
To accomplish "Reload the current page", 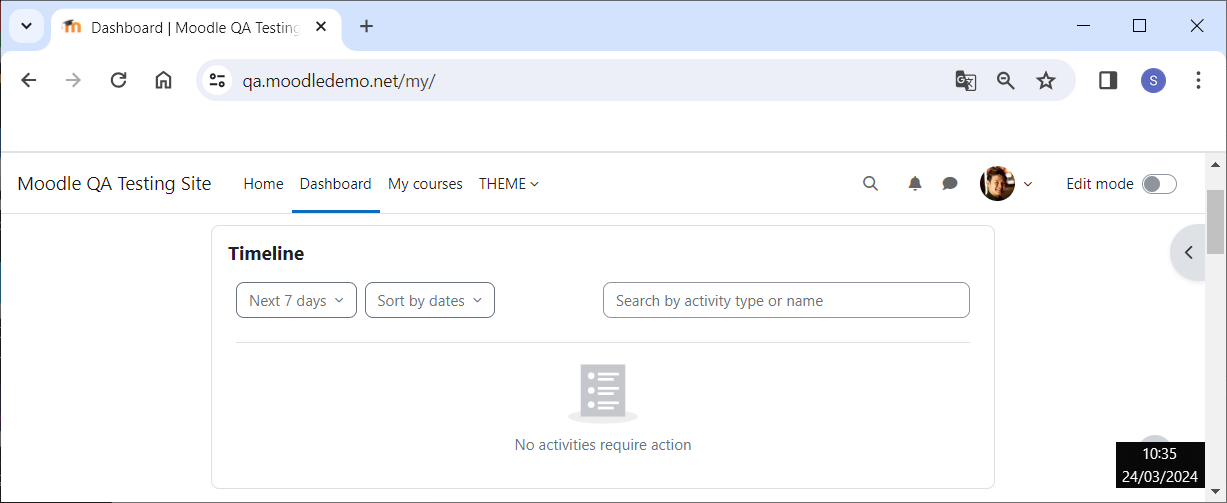I will tap(118, 81).
